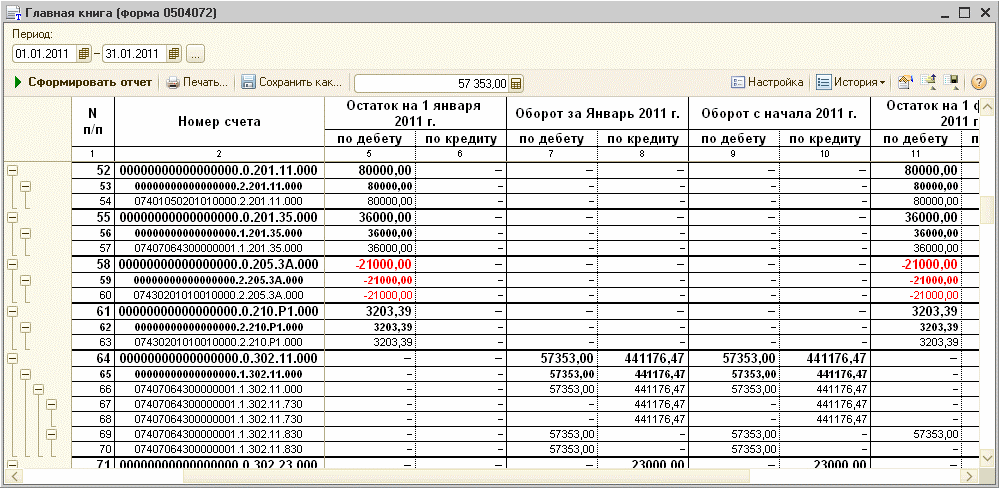Image resolution: width=999 pixels, height=488 pixels.
Task: Collapse subgroup row 59
Action: [25, 280]
